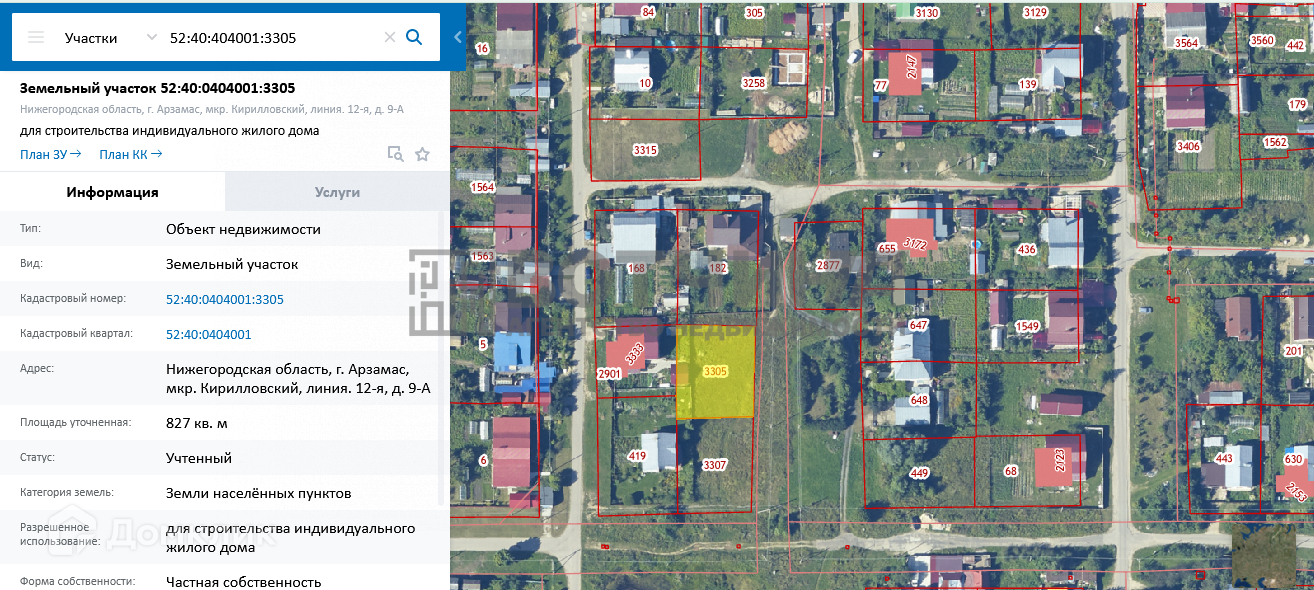Click parcel label 168 on map
The image size is (1314, 590).
(x=636, y=268)
